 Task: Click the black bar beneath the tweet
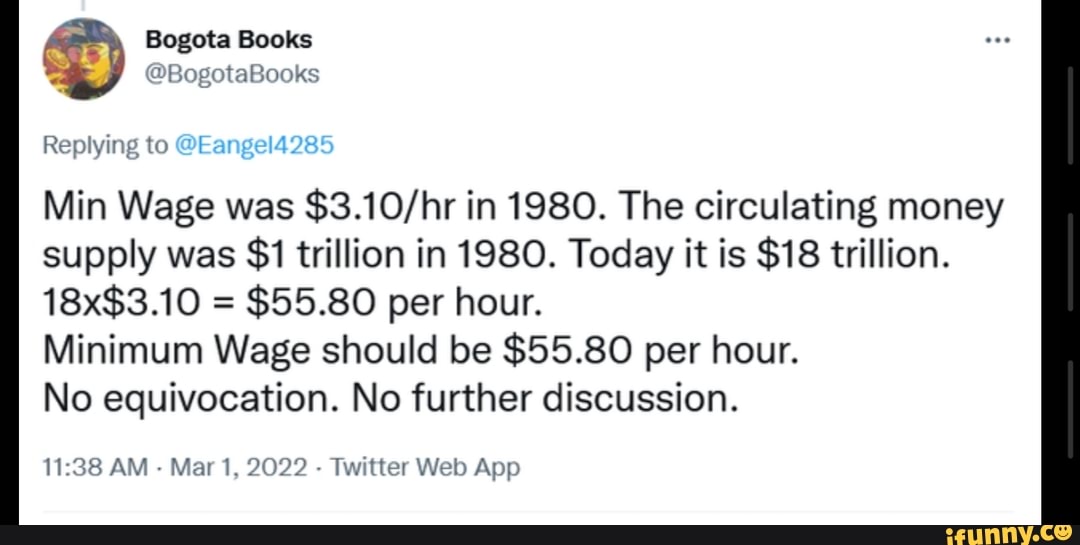(x=500, y=534)
